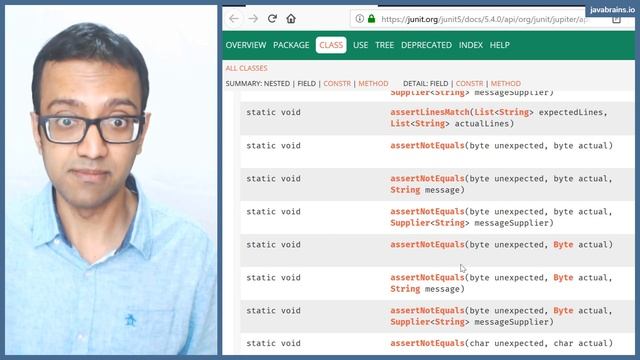Click Byte type link in two-argument row
This screenshot has width=640, height=360.
pos(563,245)
